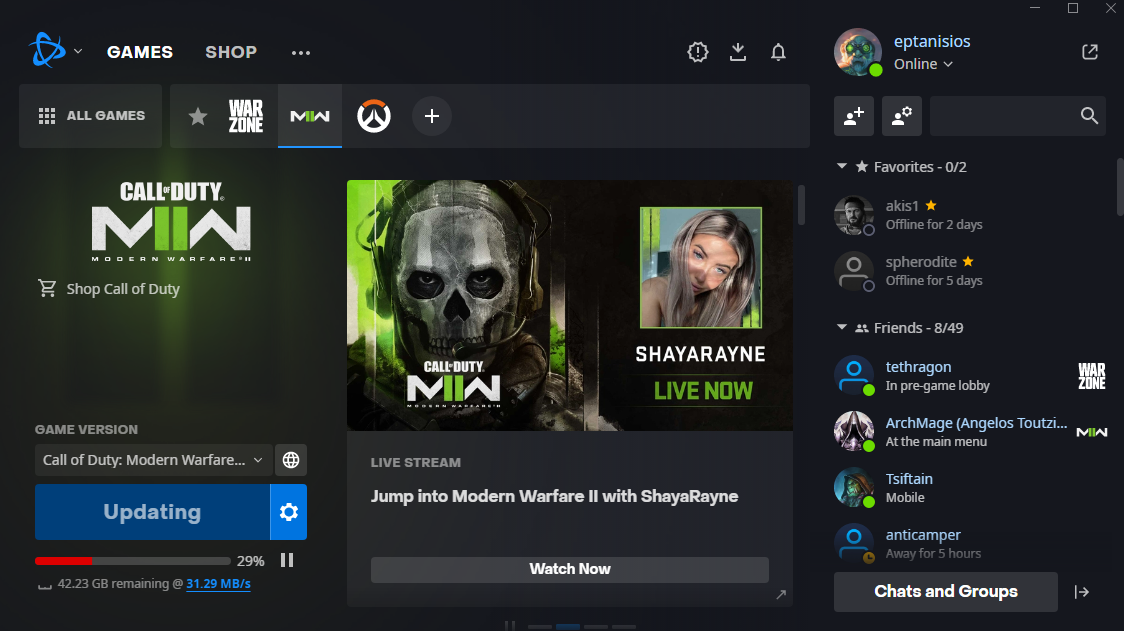Select friend ArchMage
The height and width of the screenshot is (631, 1124).
click(971, 431)
